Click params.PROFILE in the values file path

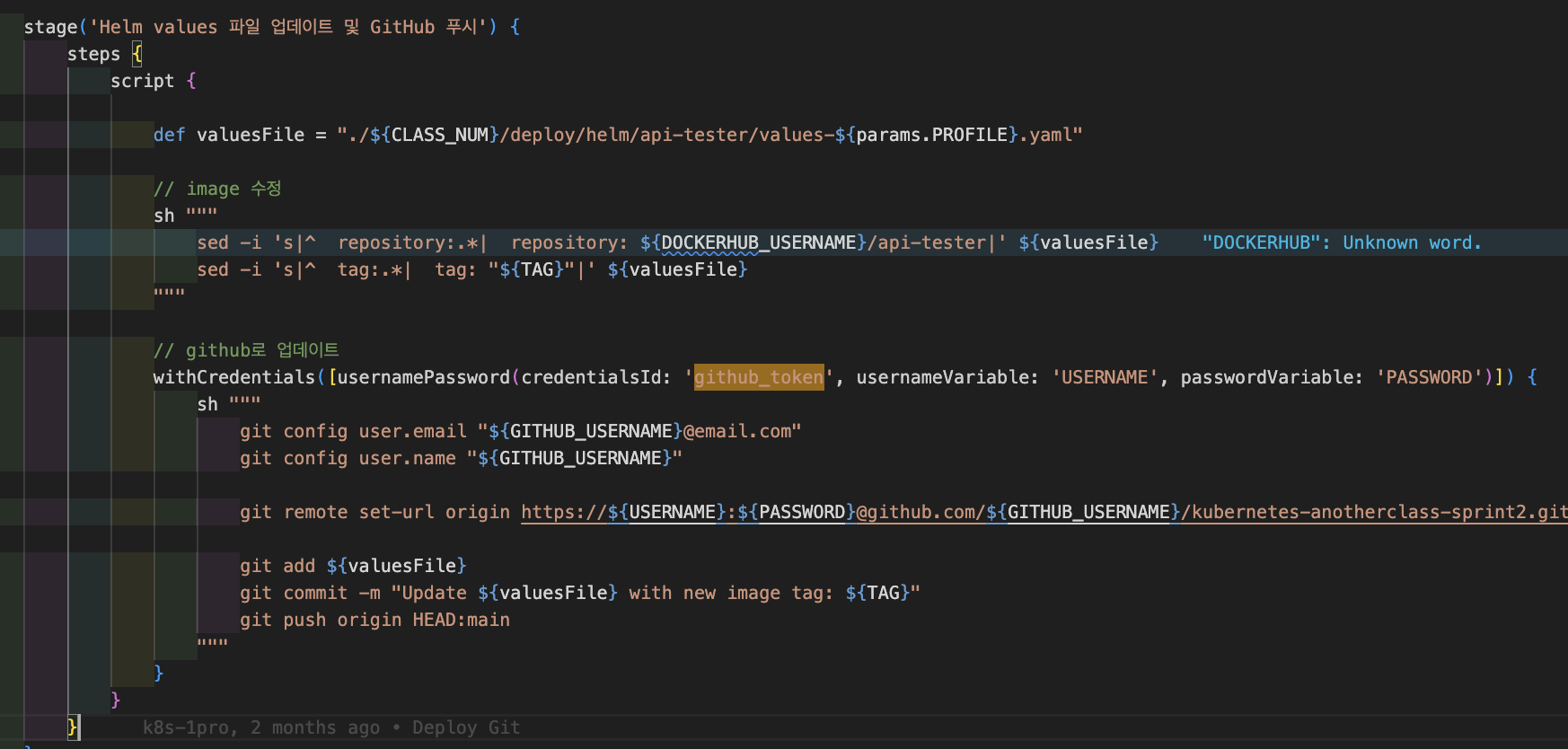931,136
